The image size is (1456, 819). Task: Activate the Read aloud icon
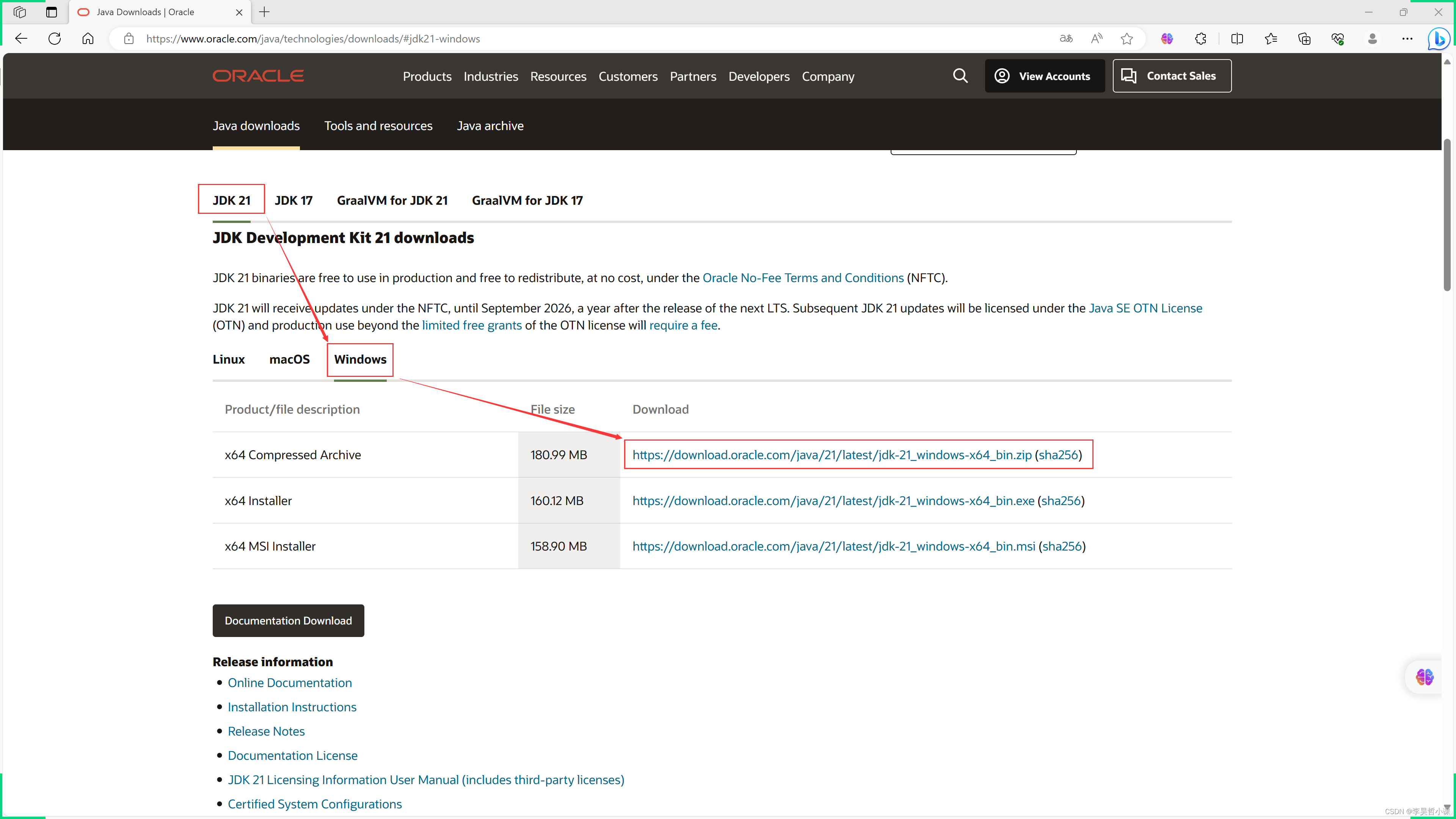[x=1097, y=38]
